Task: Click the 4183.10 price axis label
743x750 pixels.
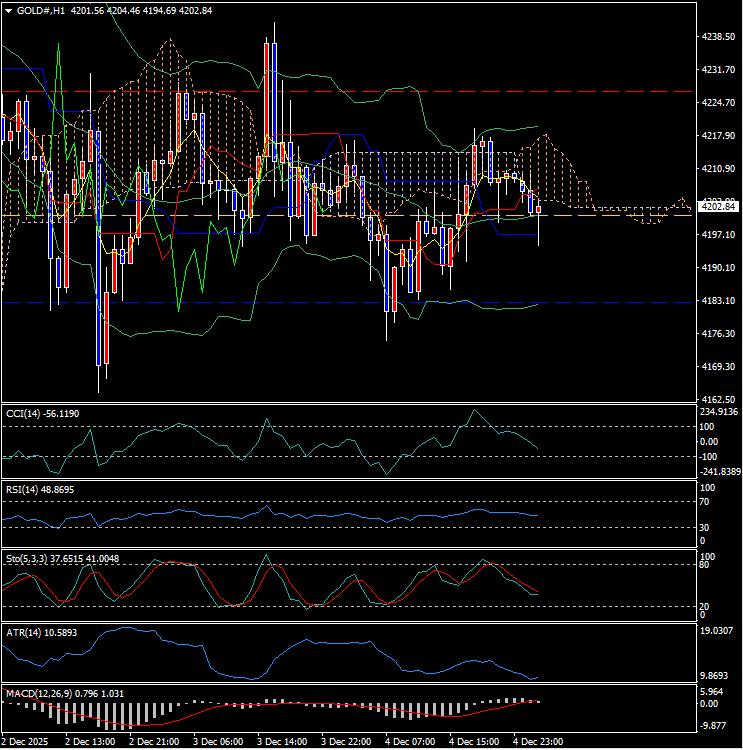Action: (718, 301)
